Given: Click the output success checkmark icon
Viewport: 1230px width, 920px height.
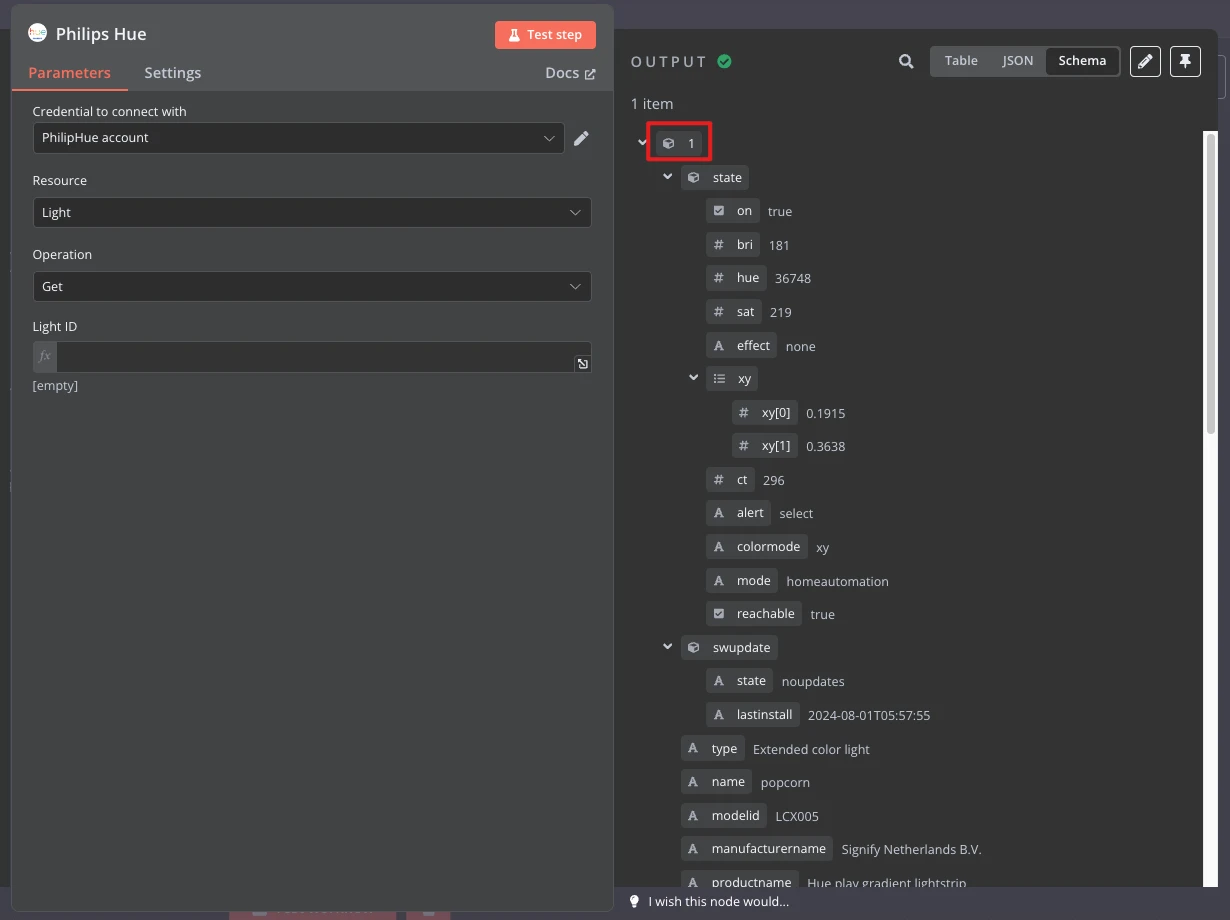Looking at the screenshot, I should (x=724, y=62).
